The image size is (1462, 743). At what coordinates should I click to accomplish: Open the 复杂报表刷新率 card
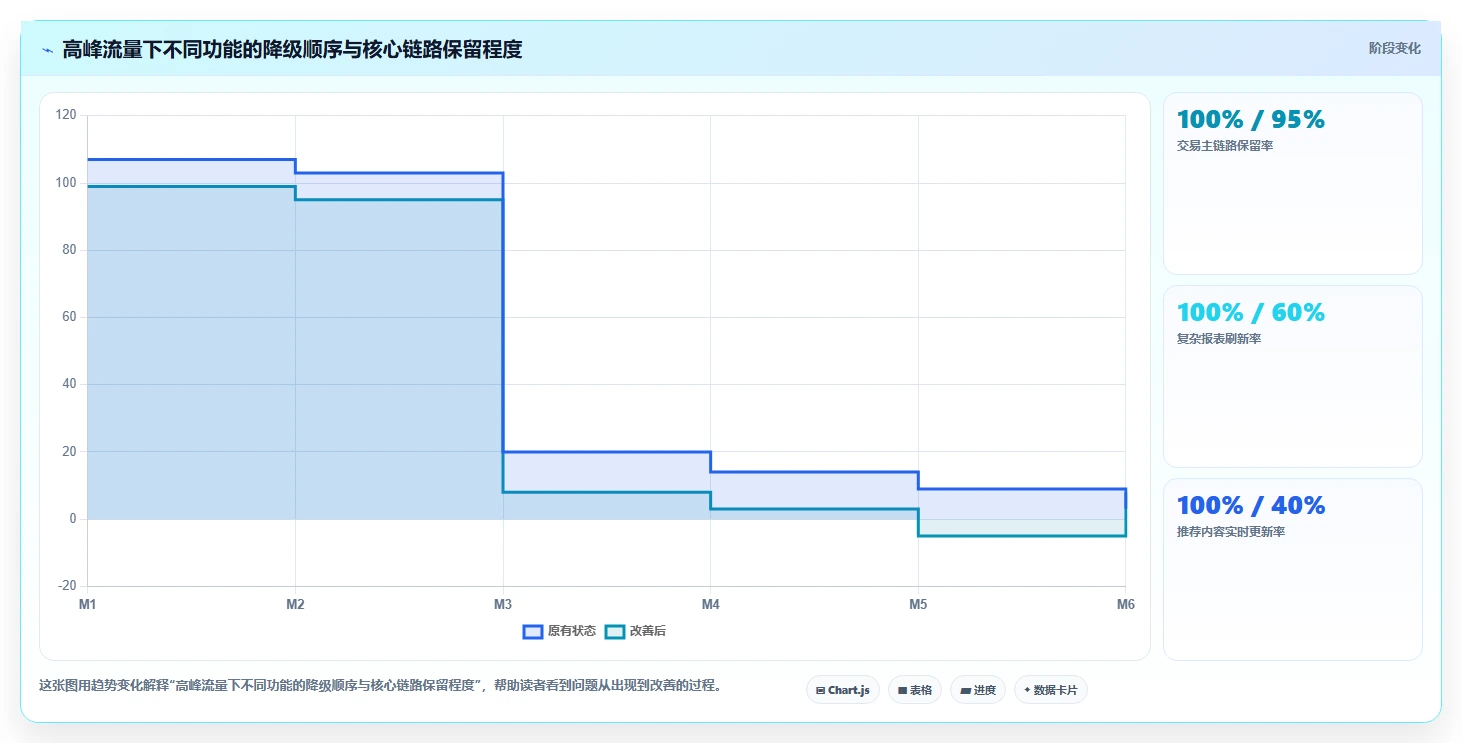coord(1292,376)
